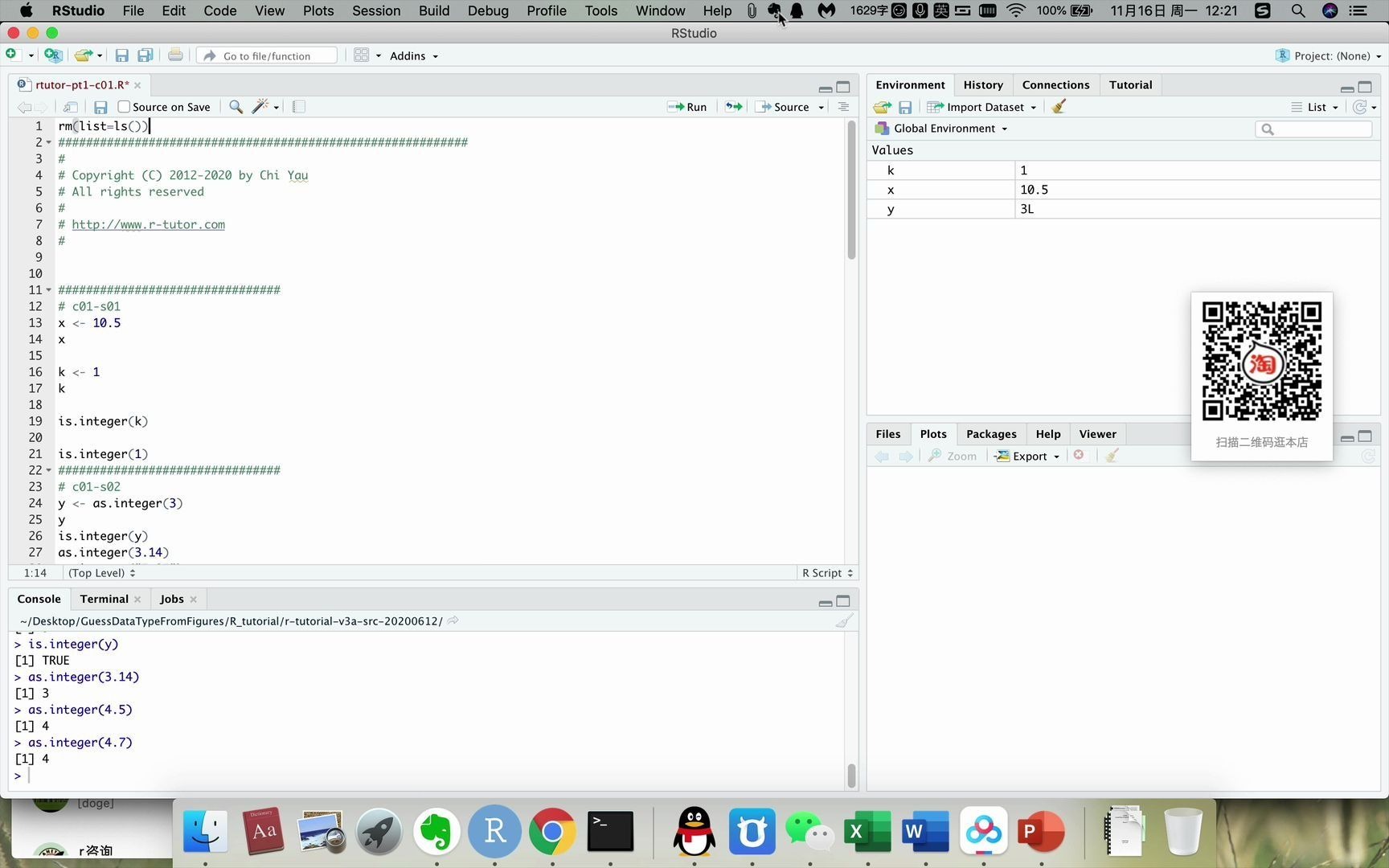Open code tools magic wand

point(260,106)
